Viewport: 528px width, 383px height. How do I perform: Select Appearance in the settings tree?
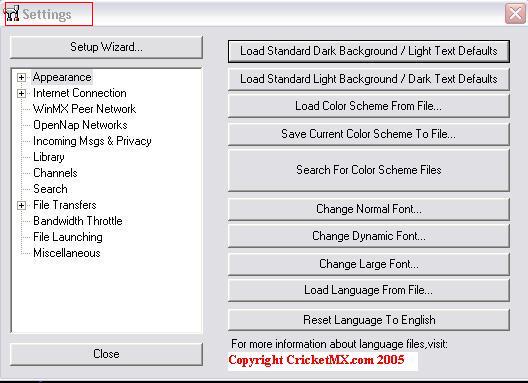tap(62, 77)
